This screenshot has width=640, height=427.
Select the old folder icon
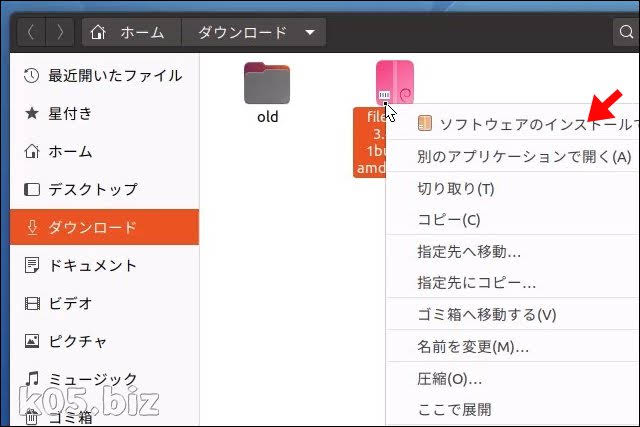click(x=267, y=83)
